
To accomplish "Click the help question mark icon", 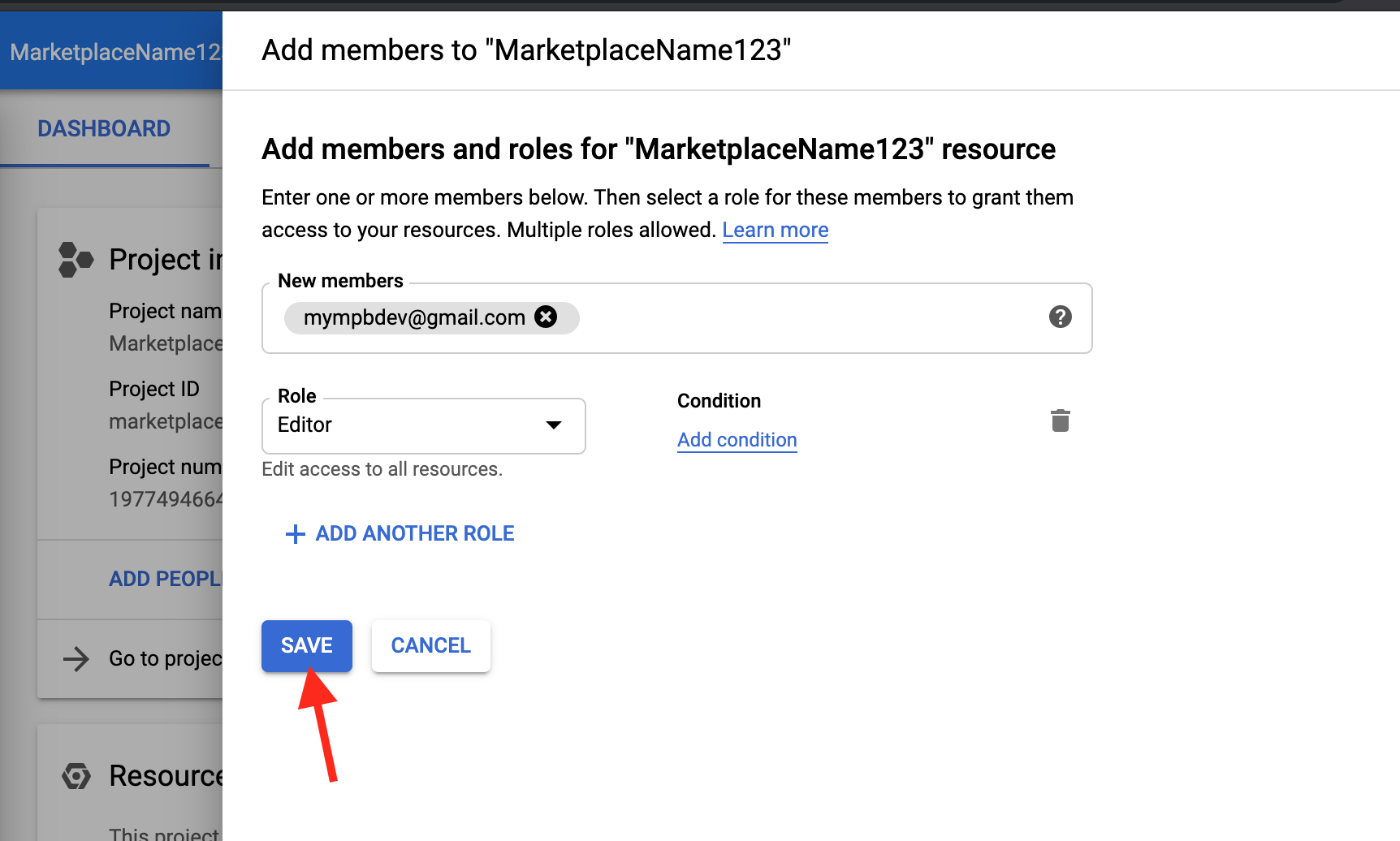I will click(x=1060, y=317).
